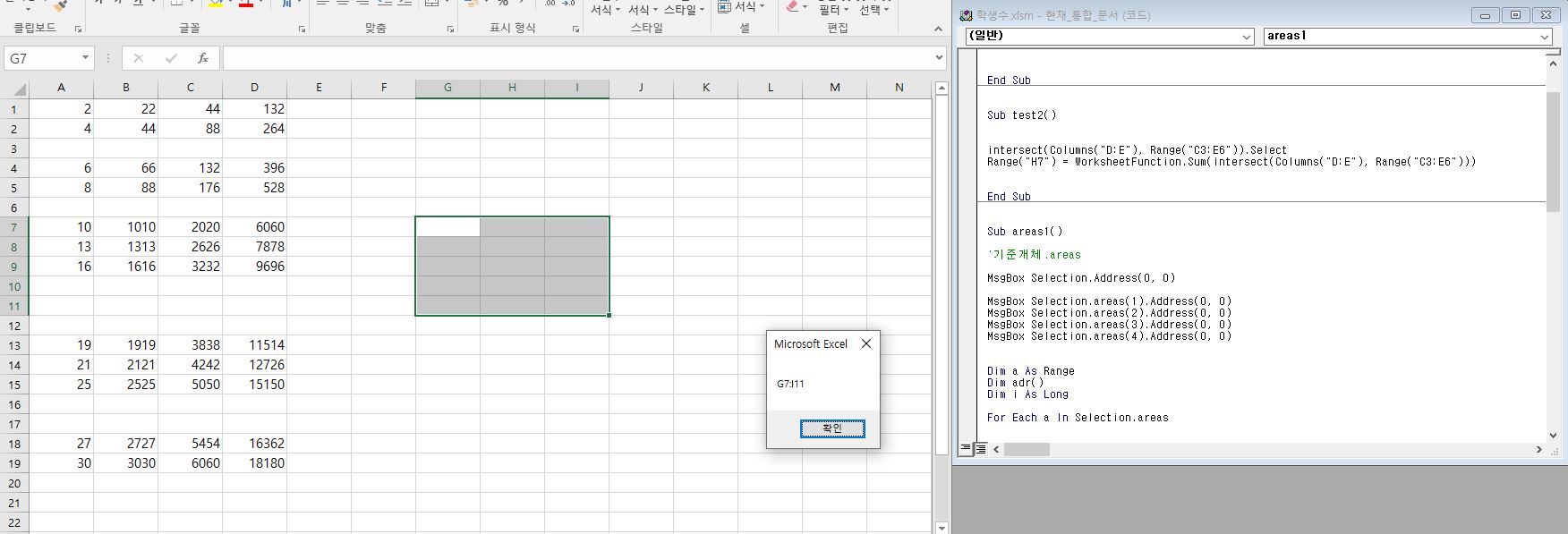Click the code window vertical scrollbar thumb

point(1553,150)
